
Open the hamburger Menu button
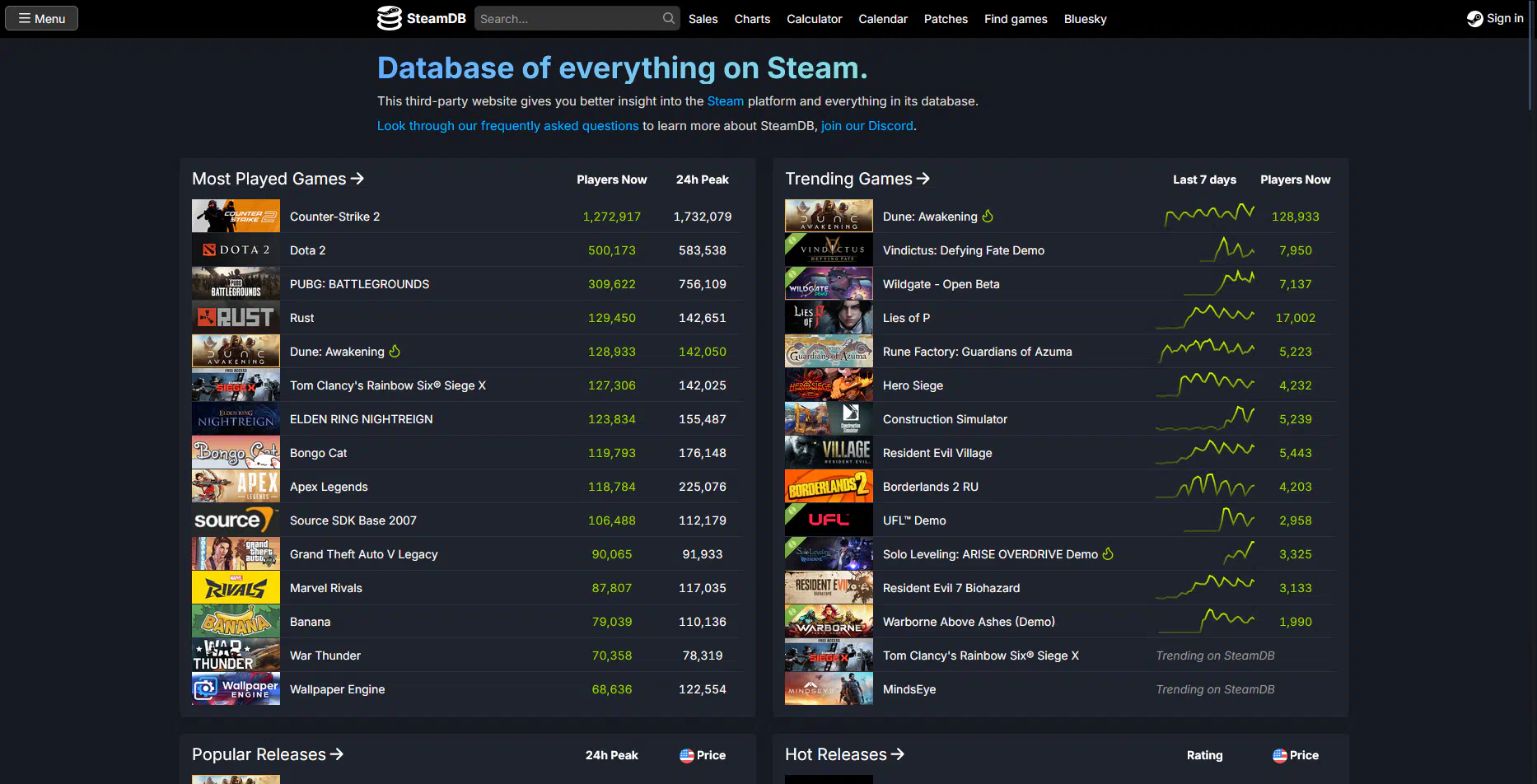(x=42, y=18)
